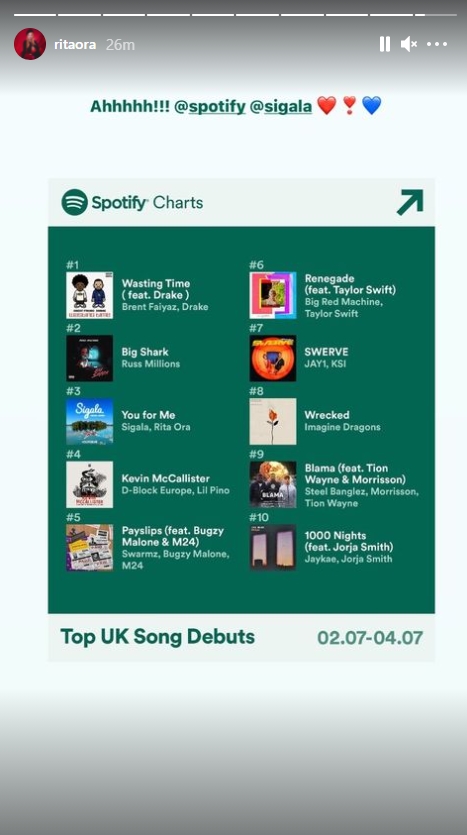Open the @sigala mention

(x=281, y=107)
